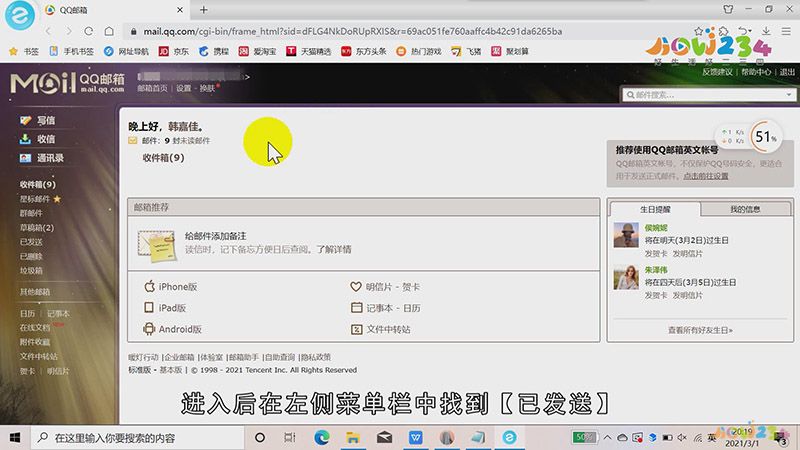Open File Explorer from the taskbar
Screen dimensions: 800x450
click(x=353, y=437)
